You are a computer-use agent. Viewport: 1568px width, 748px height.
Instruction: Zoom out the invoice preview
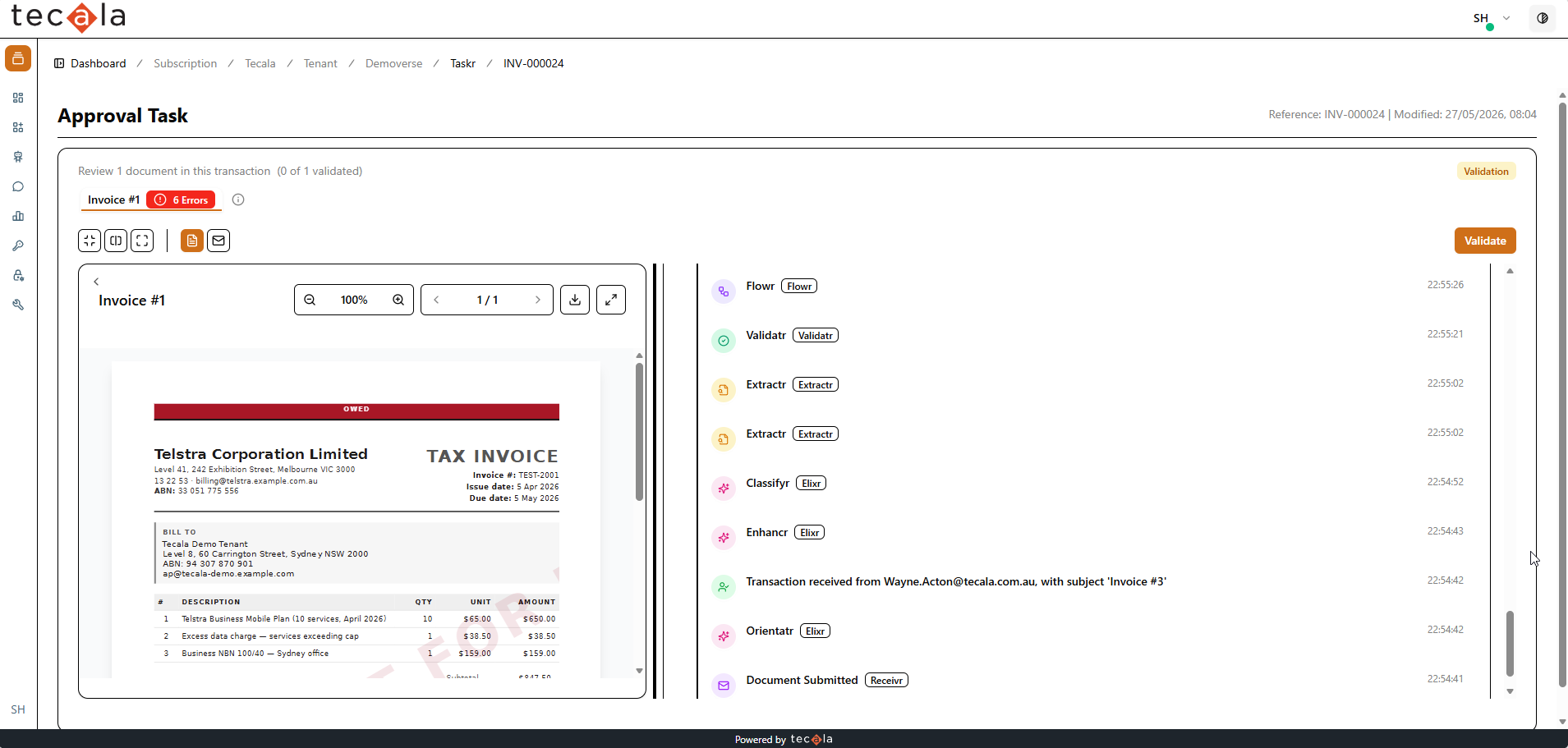pos(310,300)
